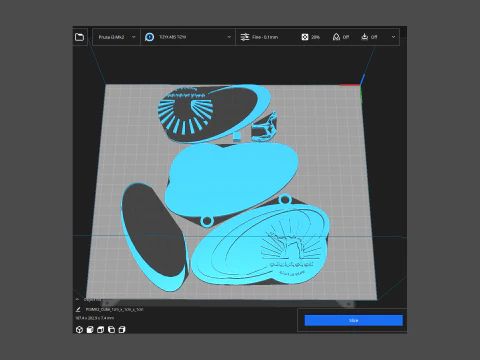Select the top view cube icon

coord(101,330)
